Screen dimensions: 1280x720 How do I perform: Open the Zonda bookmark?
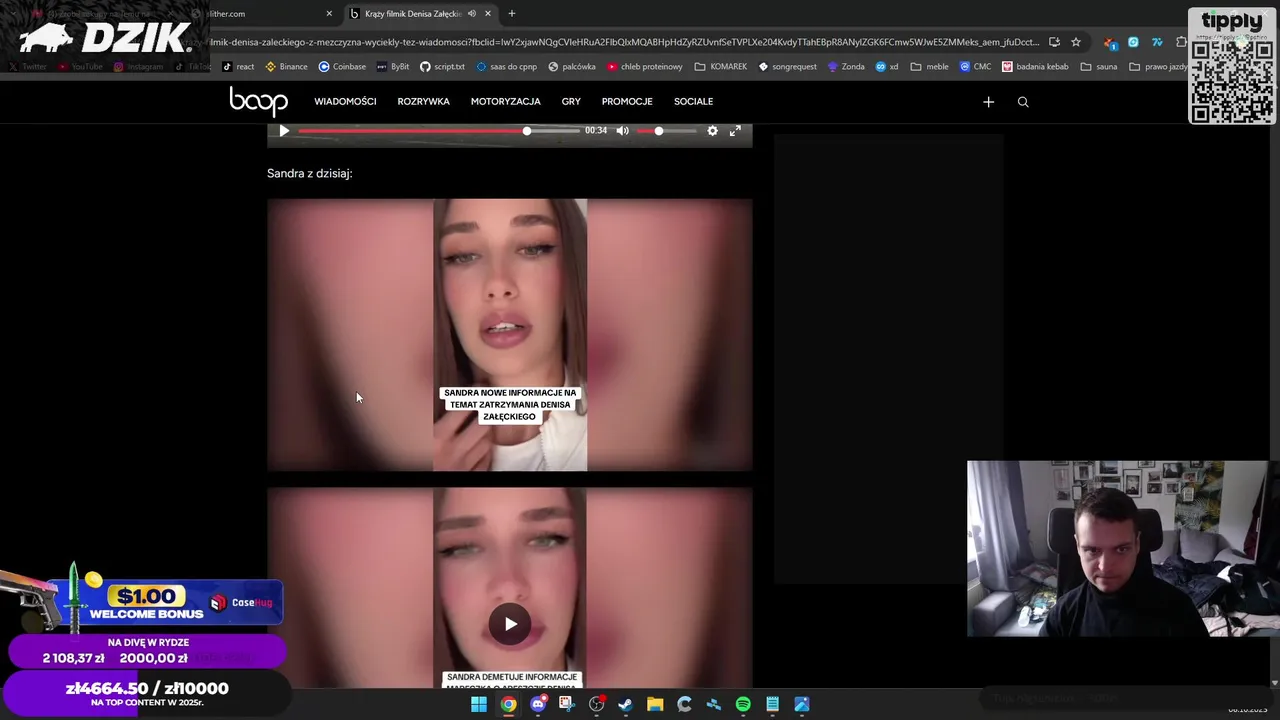(846, 67)
